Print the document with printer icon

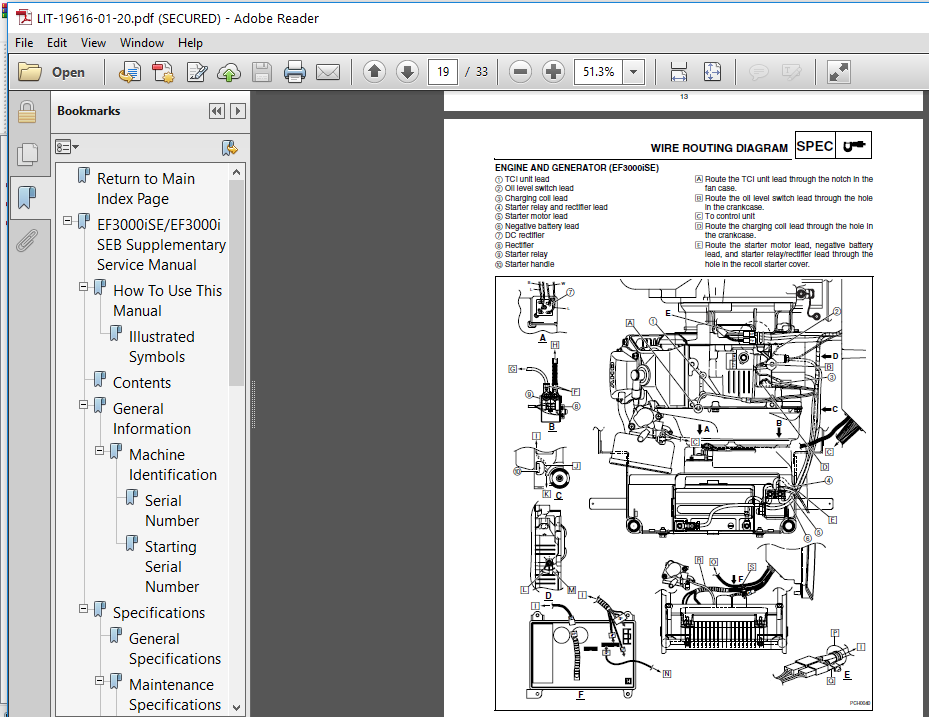coord(294,72)
